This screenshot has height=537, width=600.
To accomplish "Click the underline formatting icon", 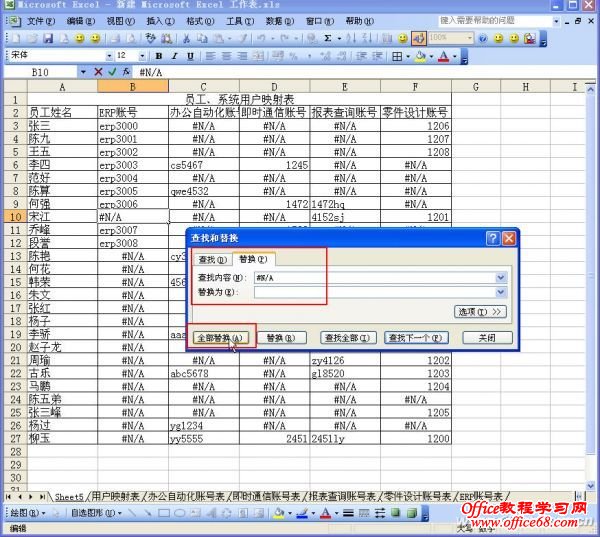I will (188, 56).
